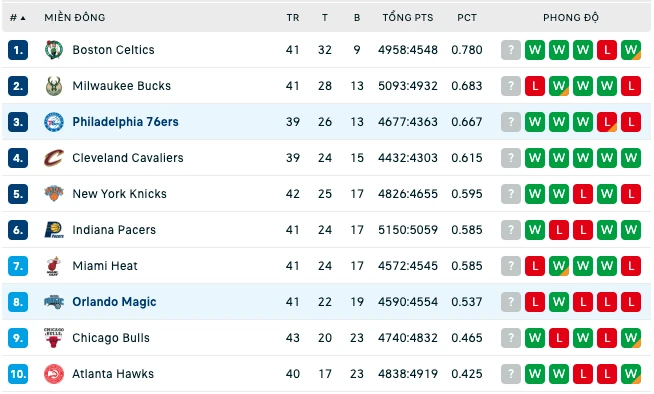Select the Cleveland Cavaliers logo
Screen dimensions: 654x394
(54, 158)
